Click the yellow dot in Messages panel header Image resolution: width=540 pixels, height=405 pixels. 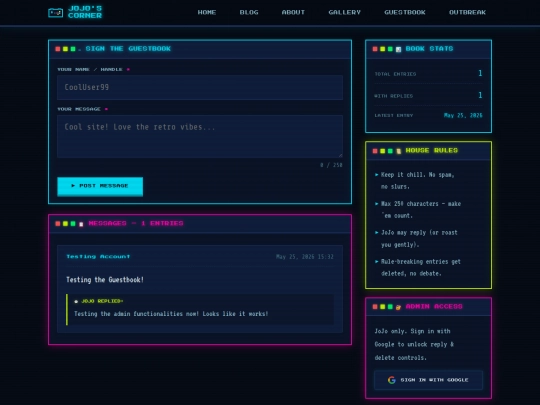point(65,224)
